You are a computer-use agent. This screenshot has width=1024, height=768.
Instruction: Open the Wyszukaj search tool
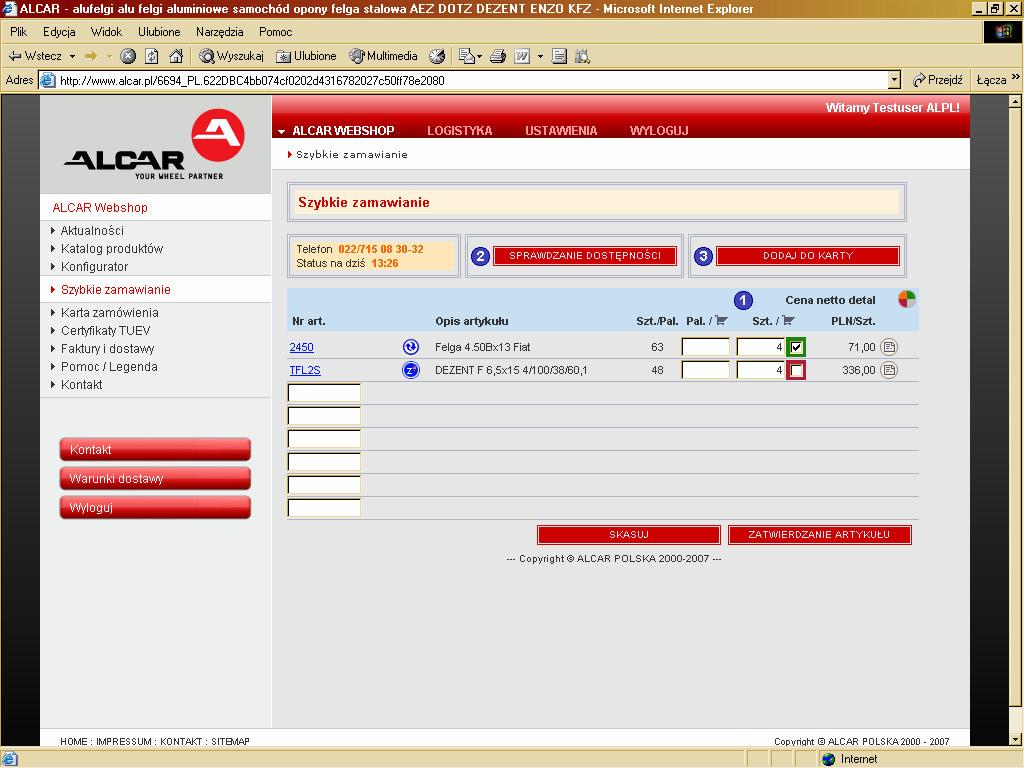232,56
